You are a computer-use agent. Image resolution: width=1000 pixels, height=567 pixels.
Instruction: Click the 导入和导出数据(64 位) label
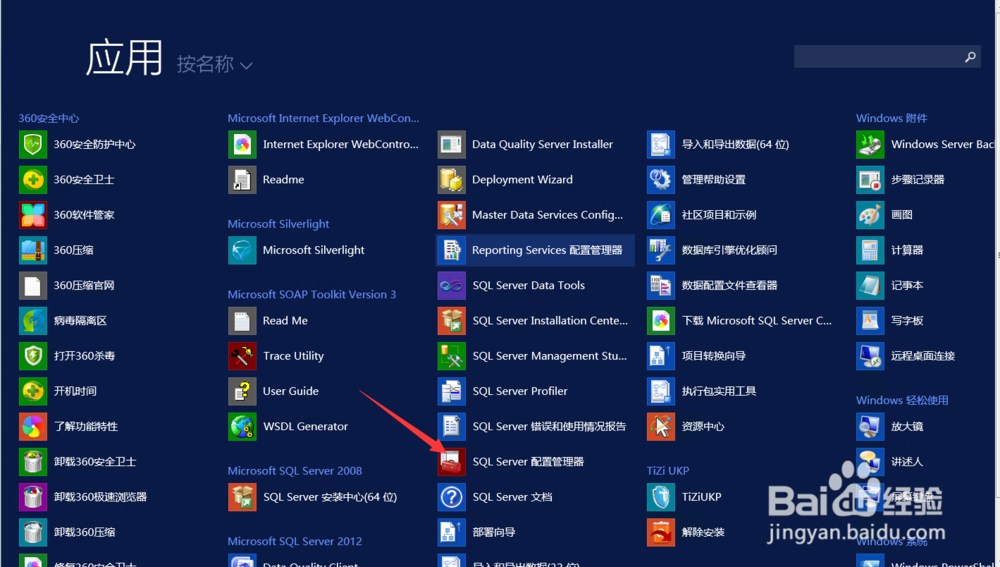pos(735,145)
